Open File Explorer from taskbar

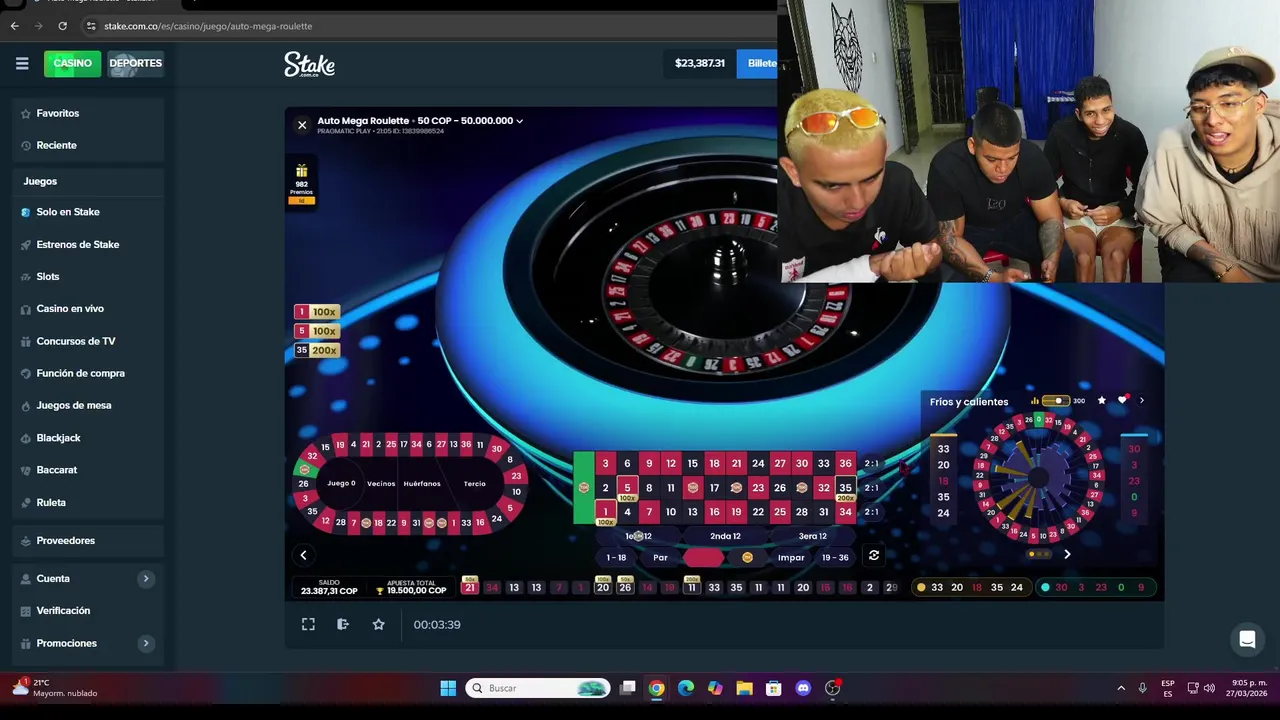pos(744,688)
